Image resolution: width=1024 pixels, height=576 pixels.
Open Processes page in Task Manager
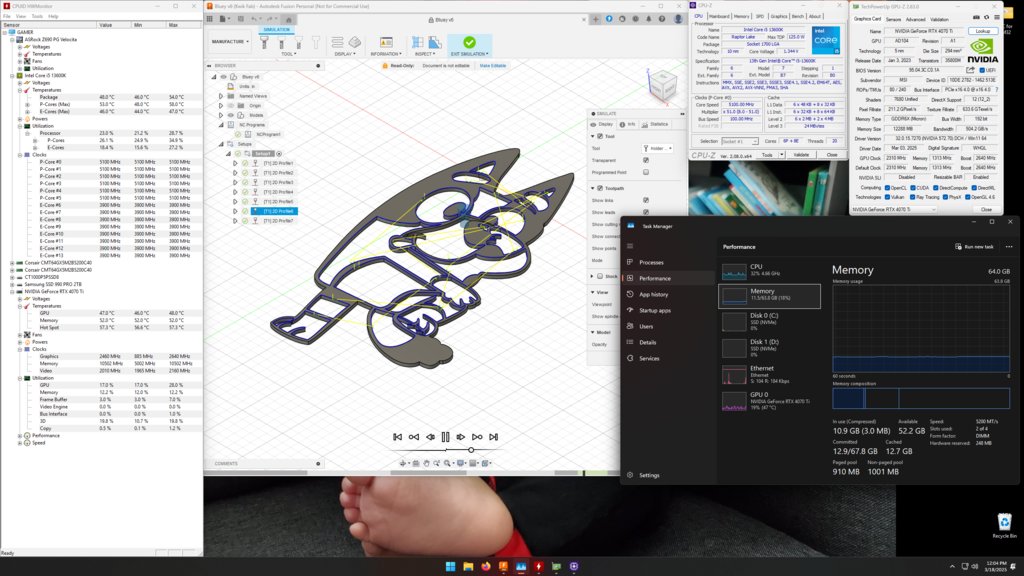651,263
